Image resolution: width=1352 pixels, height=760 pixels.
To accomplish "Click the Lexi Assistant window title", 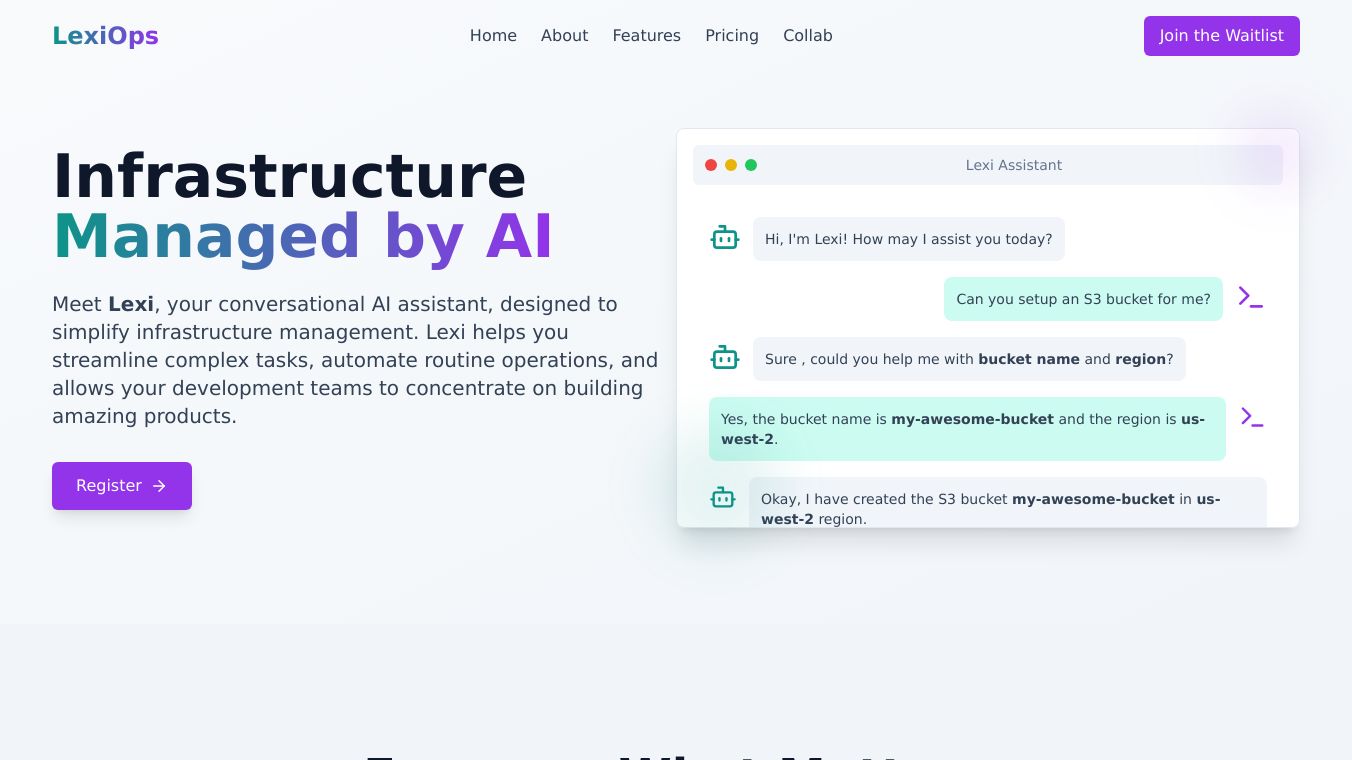I will pyautogui.click(x=1013, y=165).
